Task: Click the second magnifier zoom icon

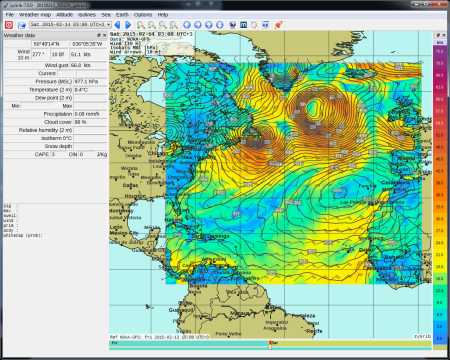Action: [x=152, y=25]
